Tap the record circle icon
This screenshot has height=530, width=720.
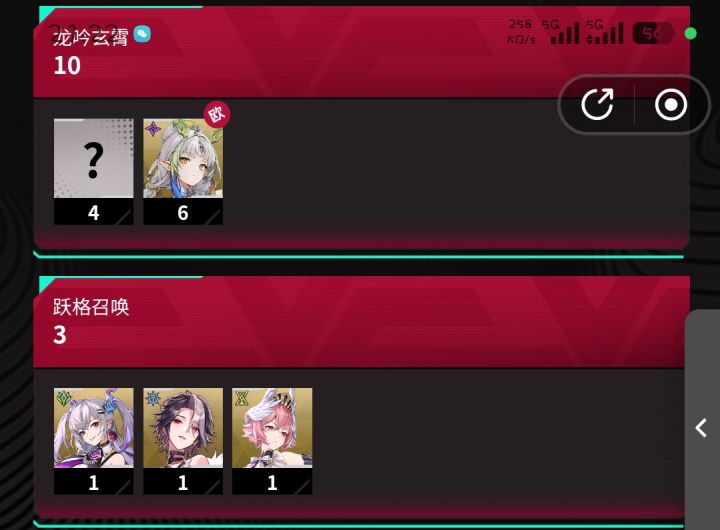[671, 104]
